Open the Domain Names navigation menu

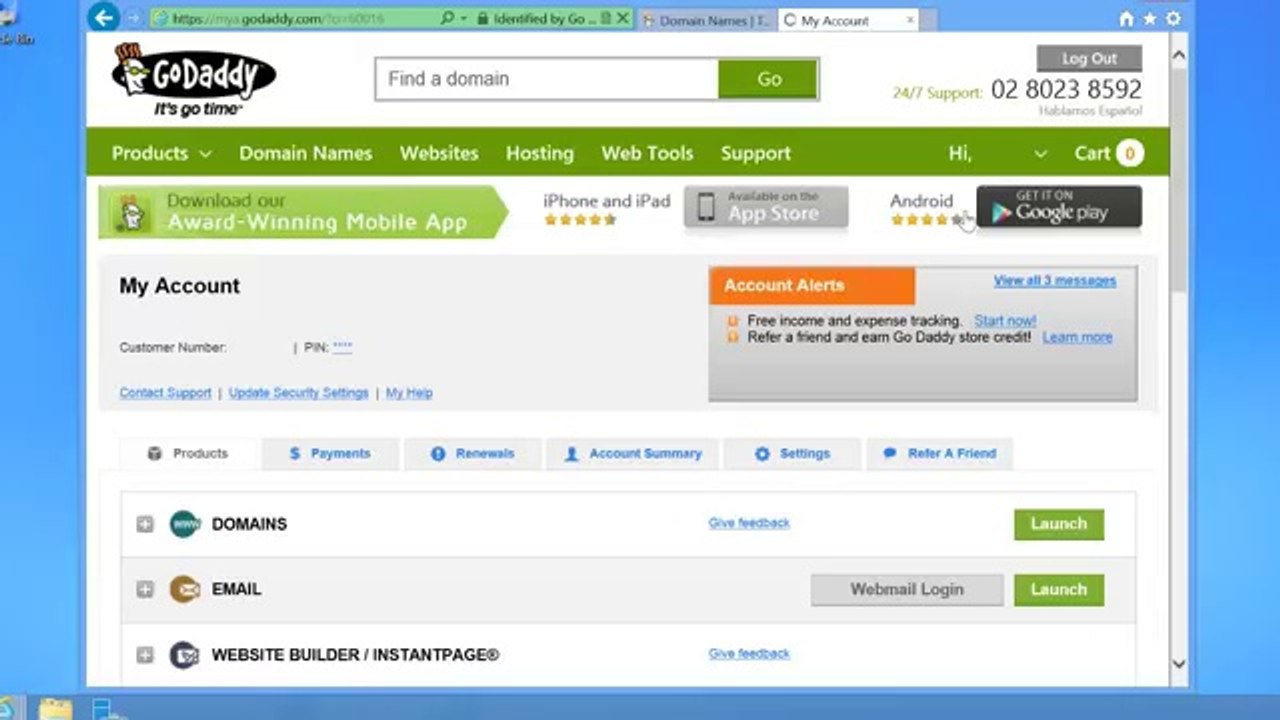point(305,153)
